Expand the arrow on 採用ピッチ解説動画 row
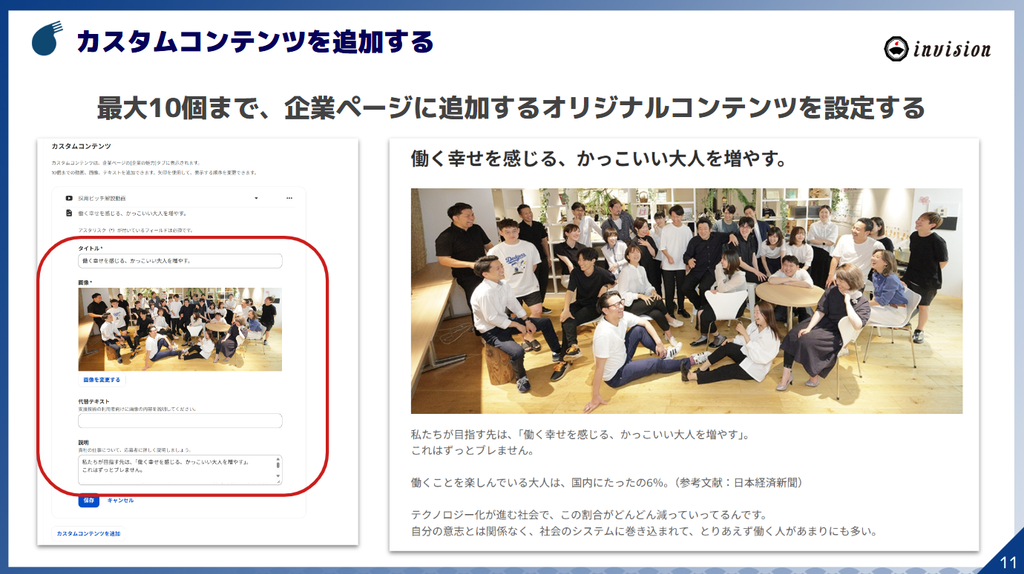Image resolution: width=1024 pixels, height=574 pixels. pos(256,198)
